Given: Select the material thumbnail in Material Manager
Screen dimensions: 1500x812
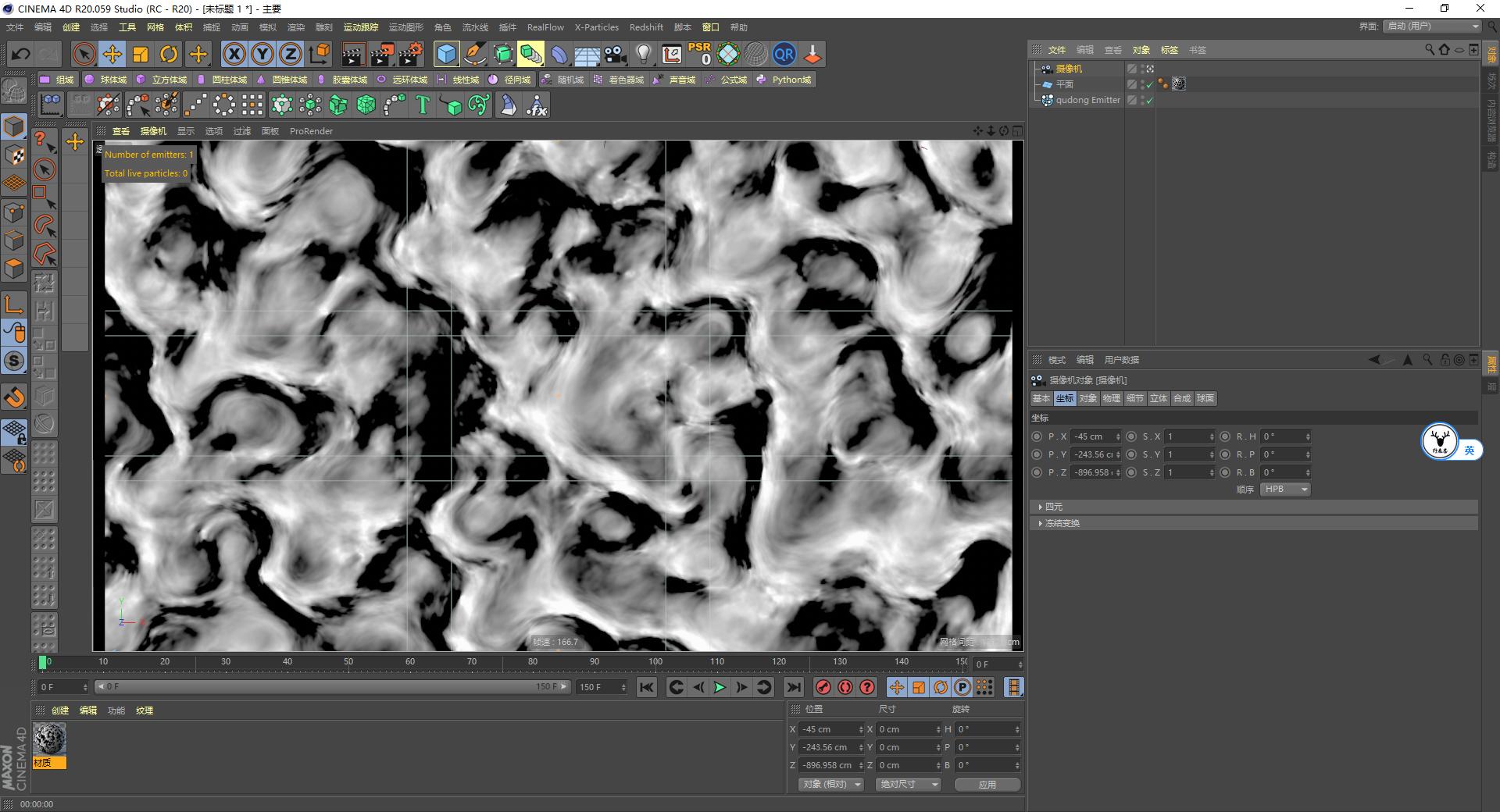Looking at the screenshot, I should (50, 738).
